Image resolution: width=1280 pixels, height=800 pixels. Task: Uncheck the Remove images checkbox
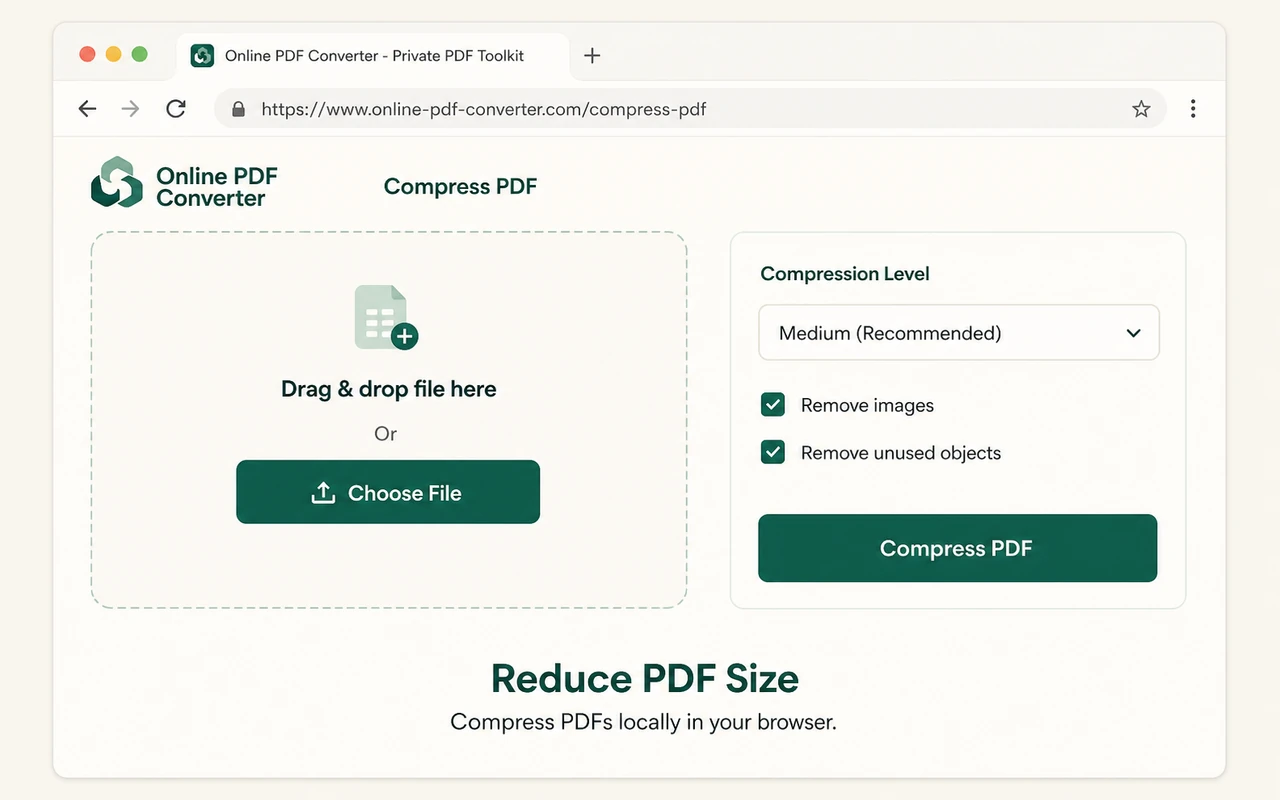(x=773, y=405)
